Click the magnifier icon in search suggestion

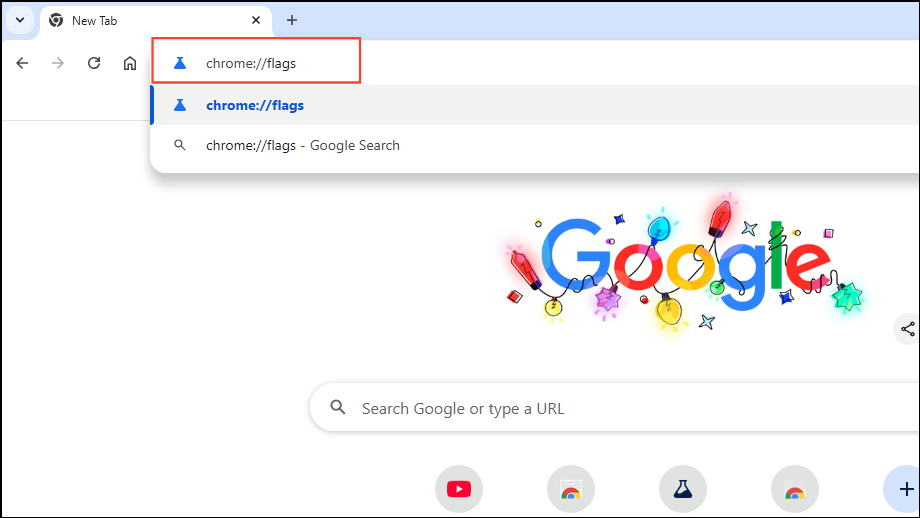tap(180, 145)
